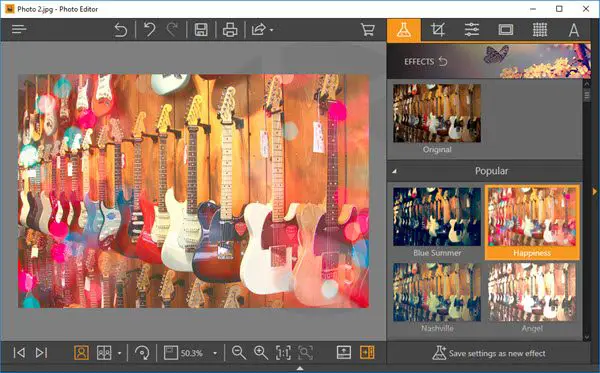Apply the Blue Summer effect
Viewport: 600px width, 373px height.
pos(437,217)
